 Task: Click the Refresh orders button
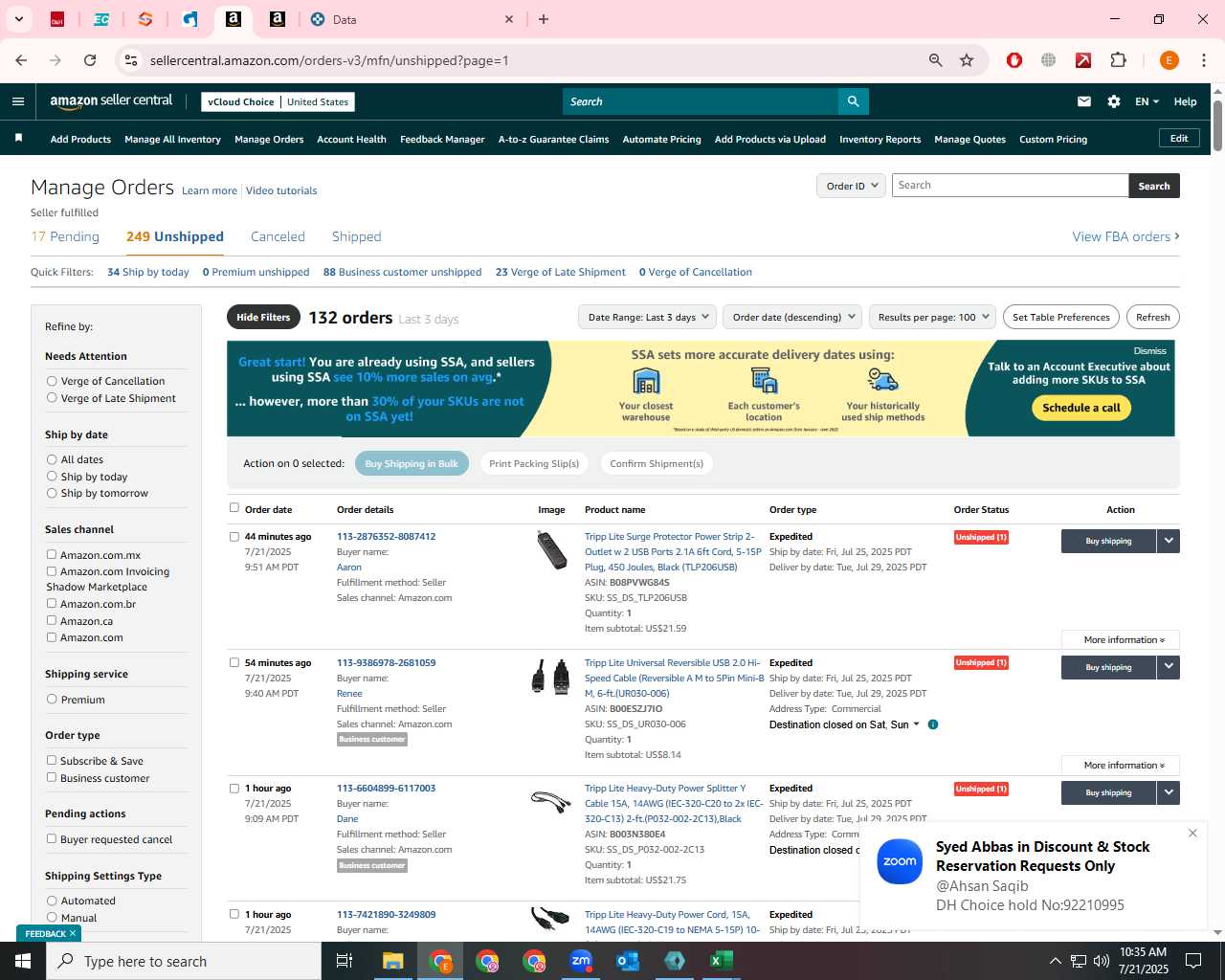pyautogui.click(x=1152, y=317)
